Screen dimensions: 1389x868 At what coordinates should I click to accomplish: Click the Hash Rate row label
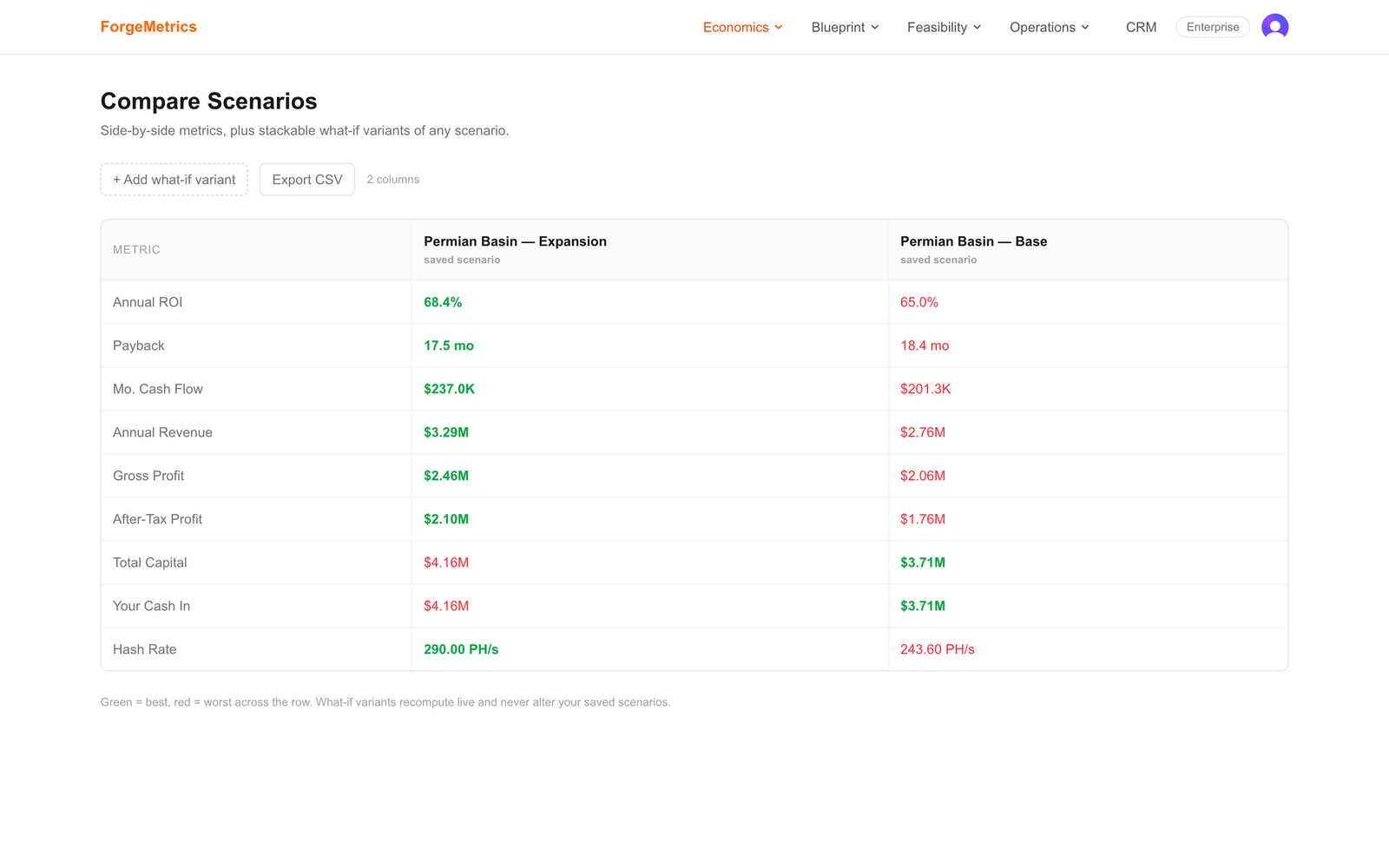click(x=145, y=649)
